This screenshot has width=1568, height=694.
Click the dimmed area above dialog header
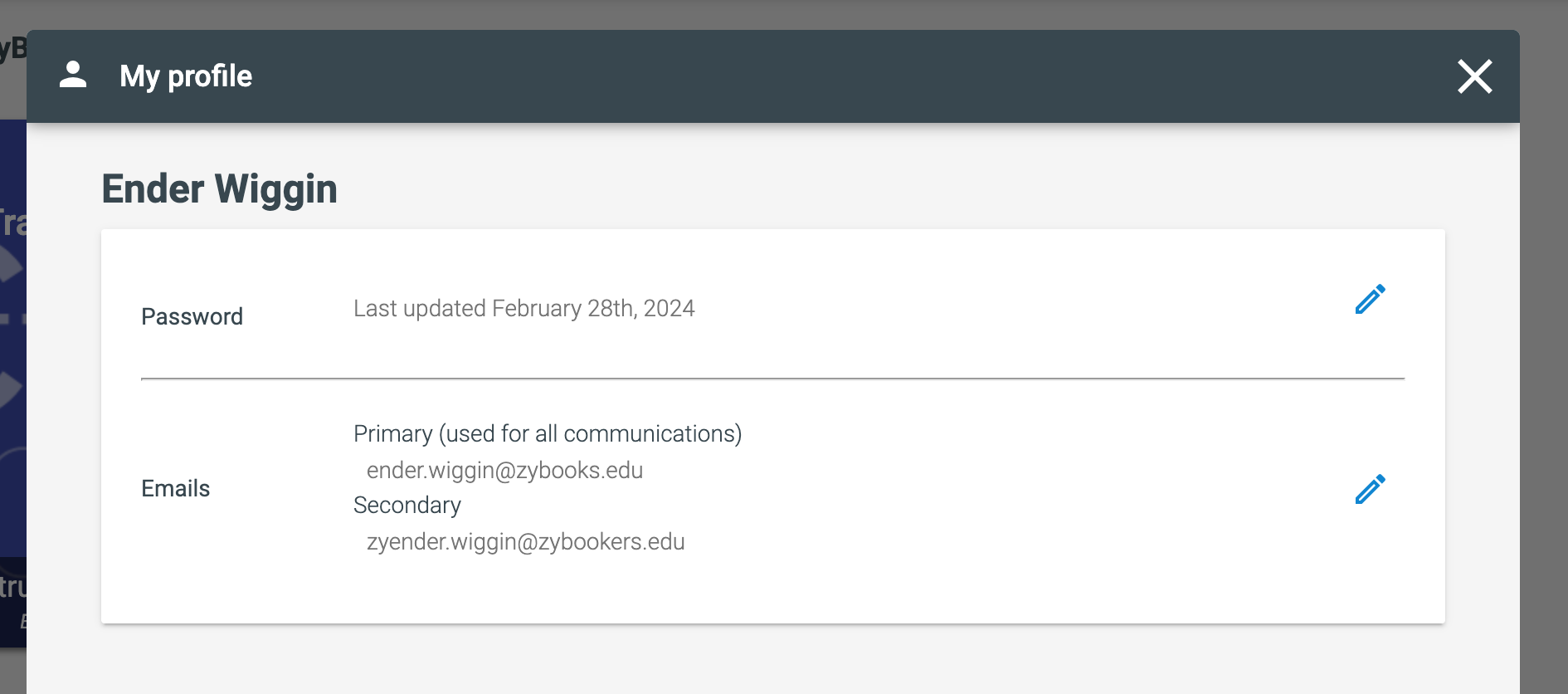(784, 14)
